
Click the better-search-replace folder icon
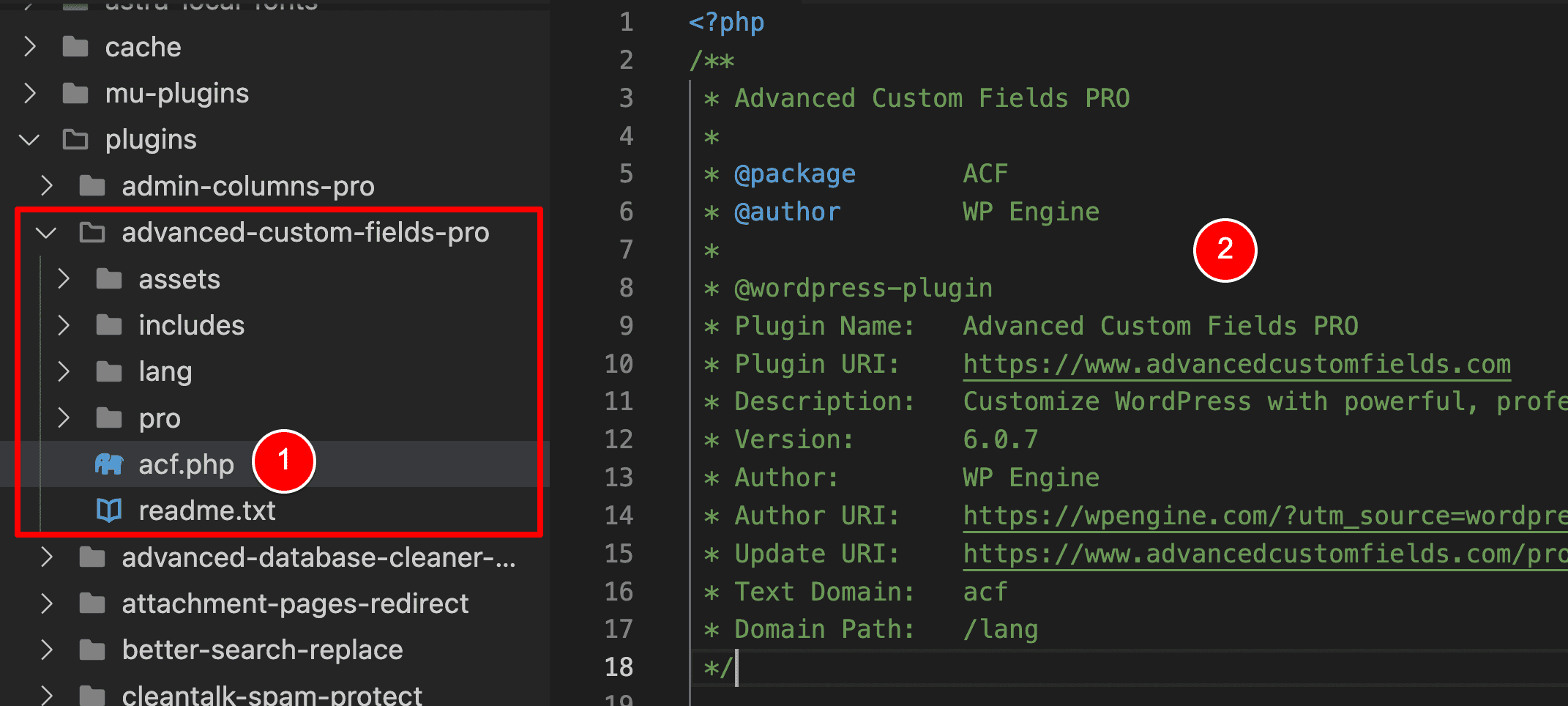[92, 650]
